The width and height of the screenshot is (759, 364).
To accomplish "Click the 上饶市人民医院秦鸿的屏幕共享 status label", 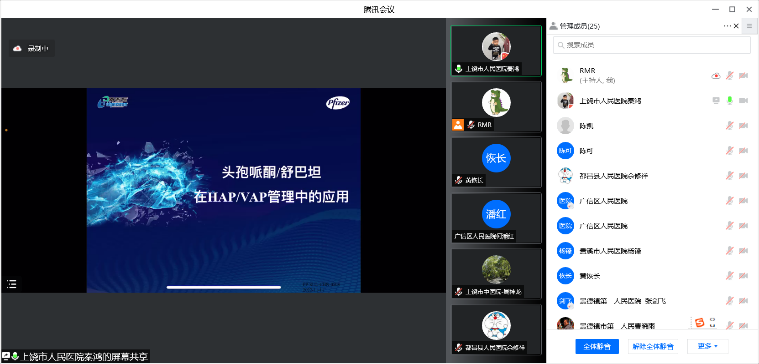I will point(84,356).
